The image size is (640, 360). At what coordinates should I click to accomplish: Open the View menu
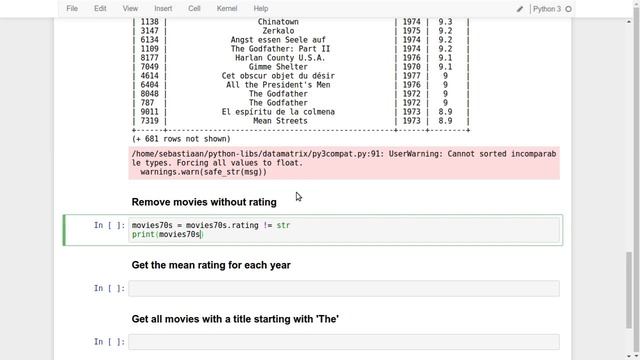pos(130,9)
